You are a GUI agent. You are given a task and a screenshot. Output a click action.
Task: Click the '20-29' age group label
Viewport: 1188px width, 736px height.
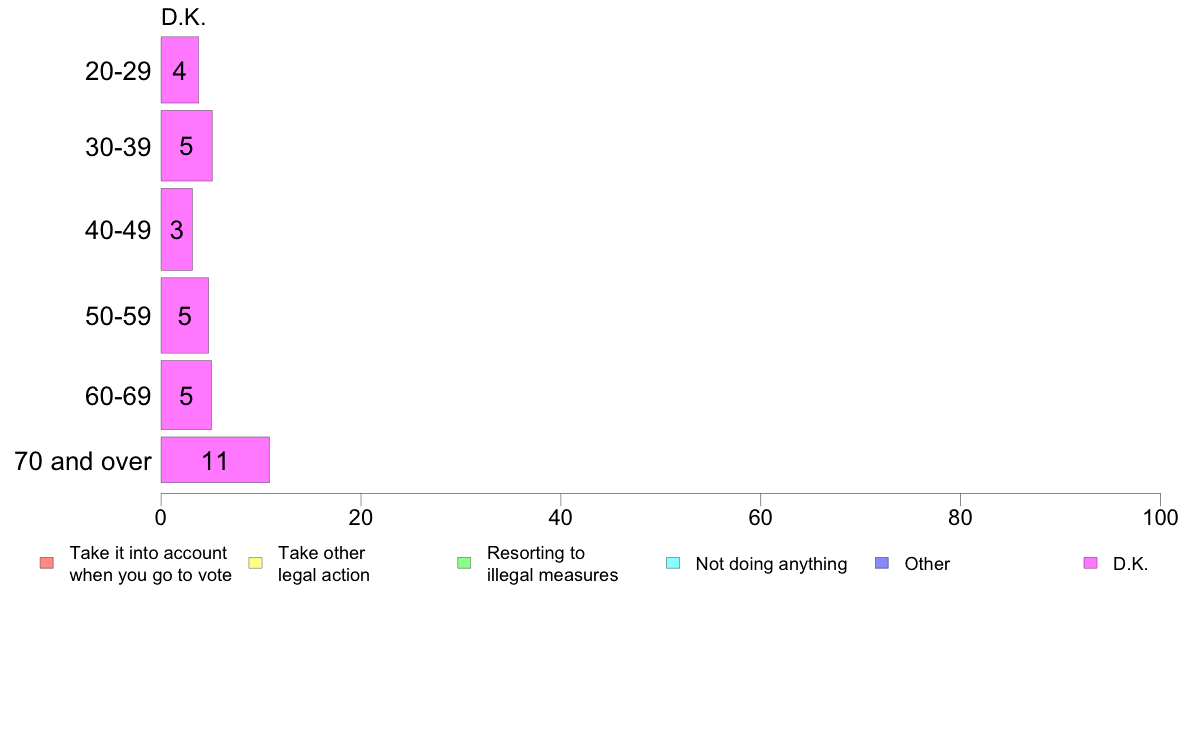[118, 71]
